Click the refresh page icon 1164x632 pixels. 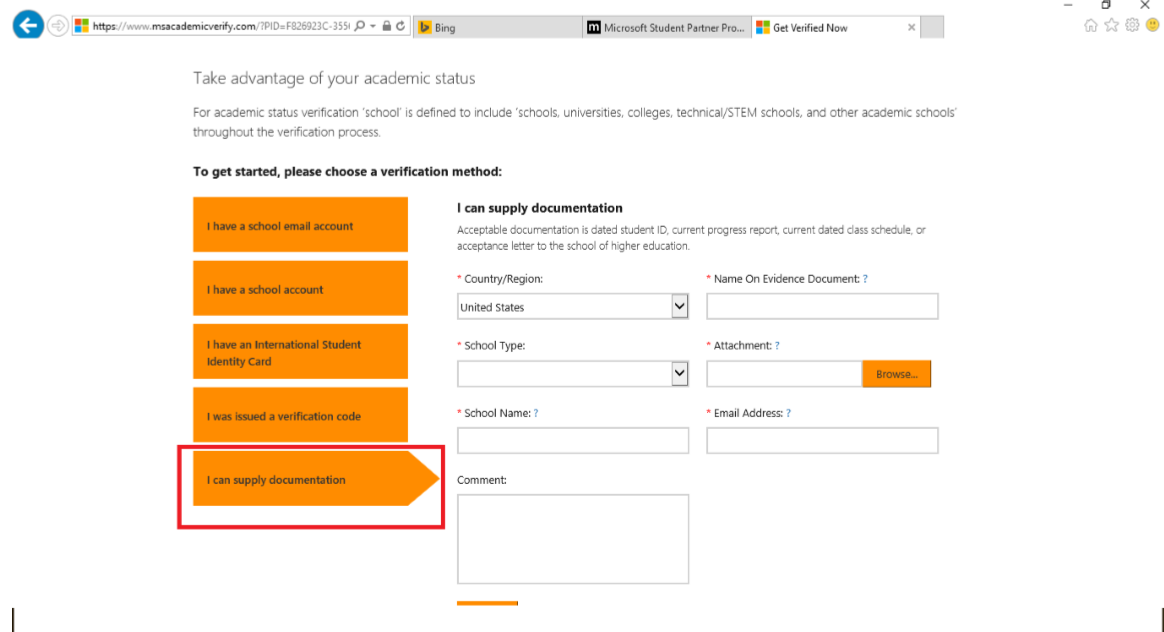(x=401, y=27)
